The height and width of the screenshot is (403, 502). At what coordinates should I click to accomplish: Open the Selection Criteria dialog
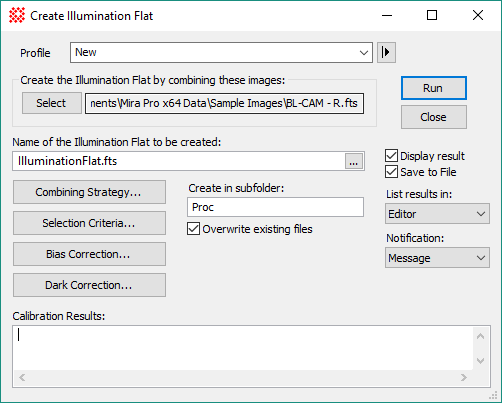pos(89,223)
